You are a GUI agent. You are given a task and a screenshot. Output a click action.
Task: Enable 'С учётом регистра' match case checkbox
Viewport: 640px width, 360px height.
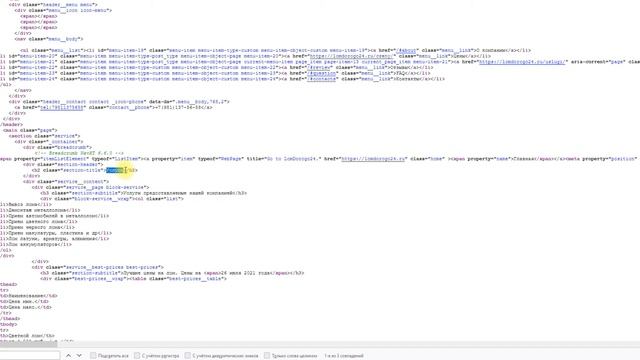(x=137, y=356)
